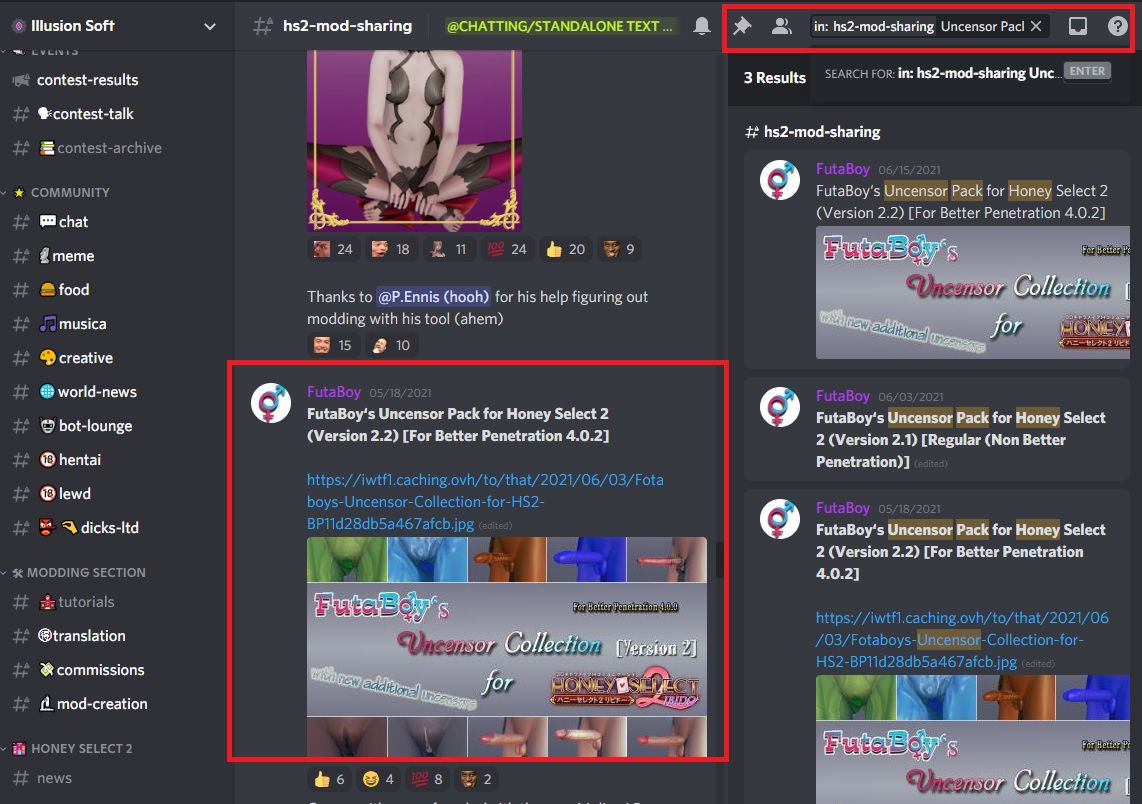1142x804 pixels.
Task: Click the channel topic text in header
Action: (x=559, y=26)
